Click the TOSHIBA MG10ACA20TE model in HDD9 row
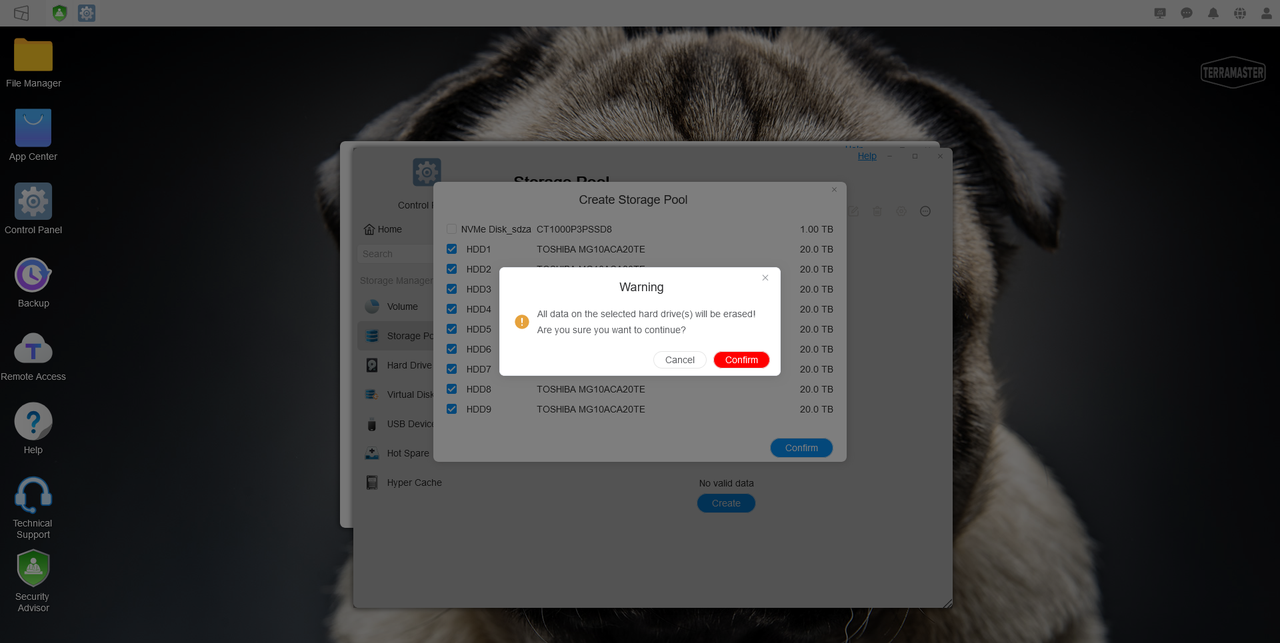This screenshot has height=643, width=1280. [591, 409]
